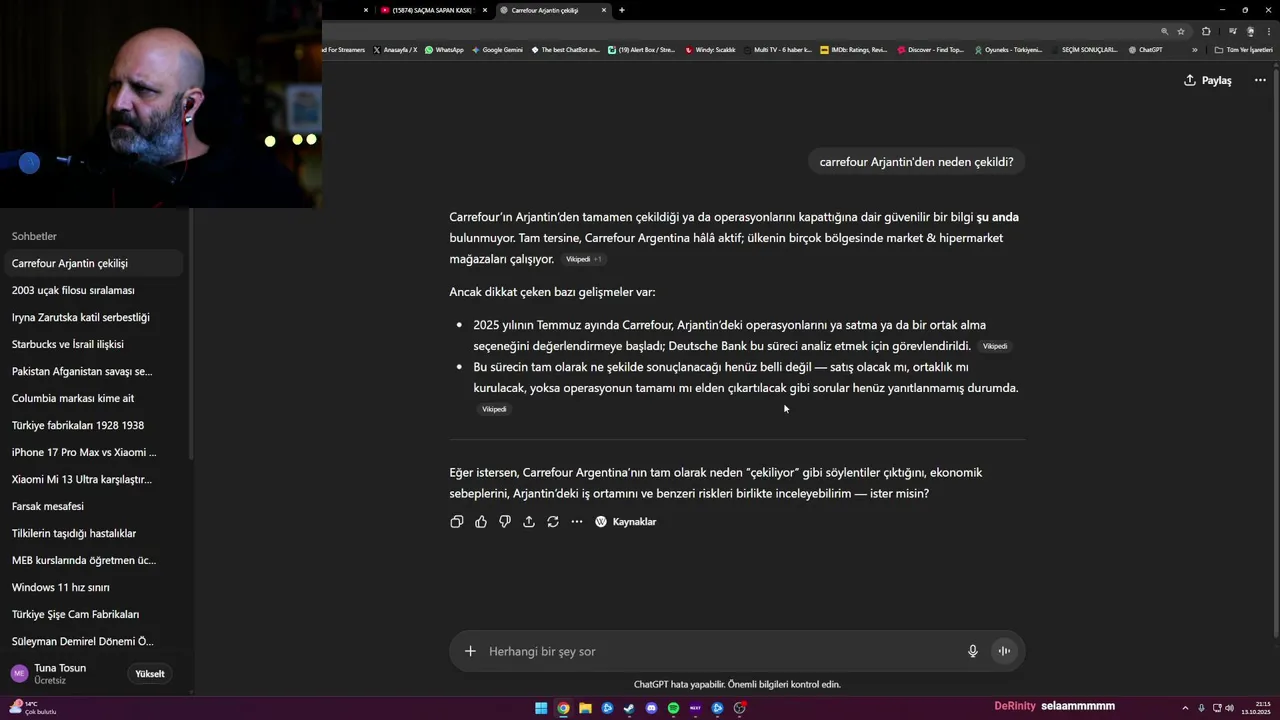The width and height of the screenshot is (1280, 720).
Task: Click the volume icon in system tray
Action: click(1229, 708)
